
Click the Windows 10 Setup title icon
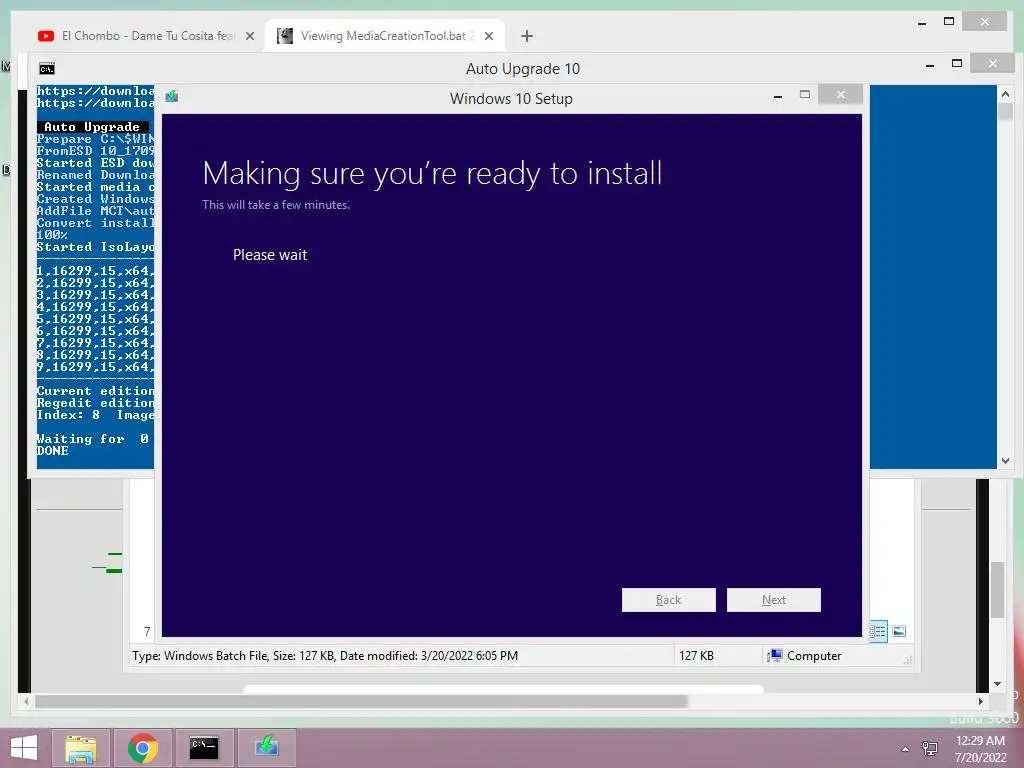[172, 97]
